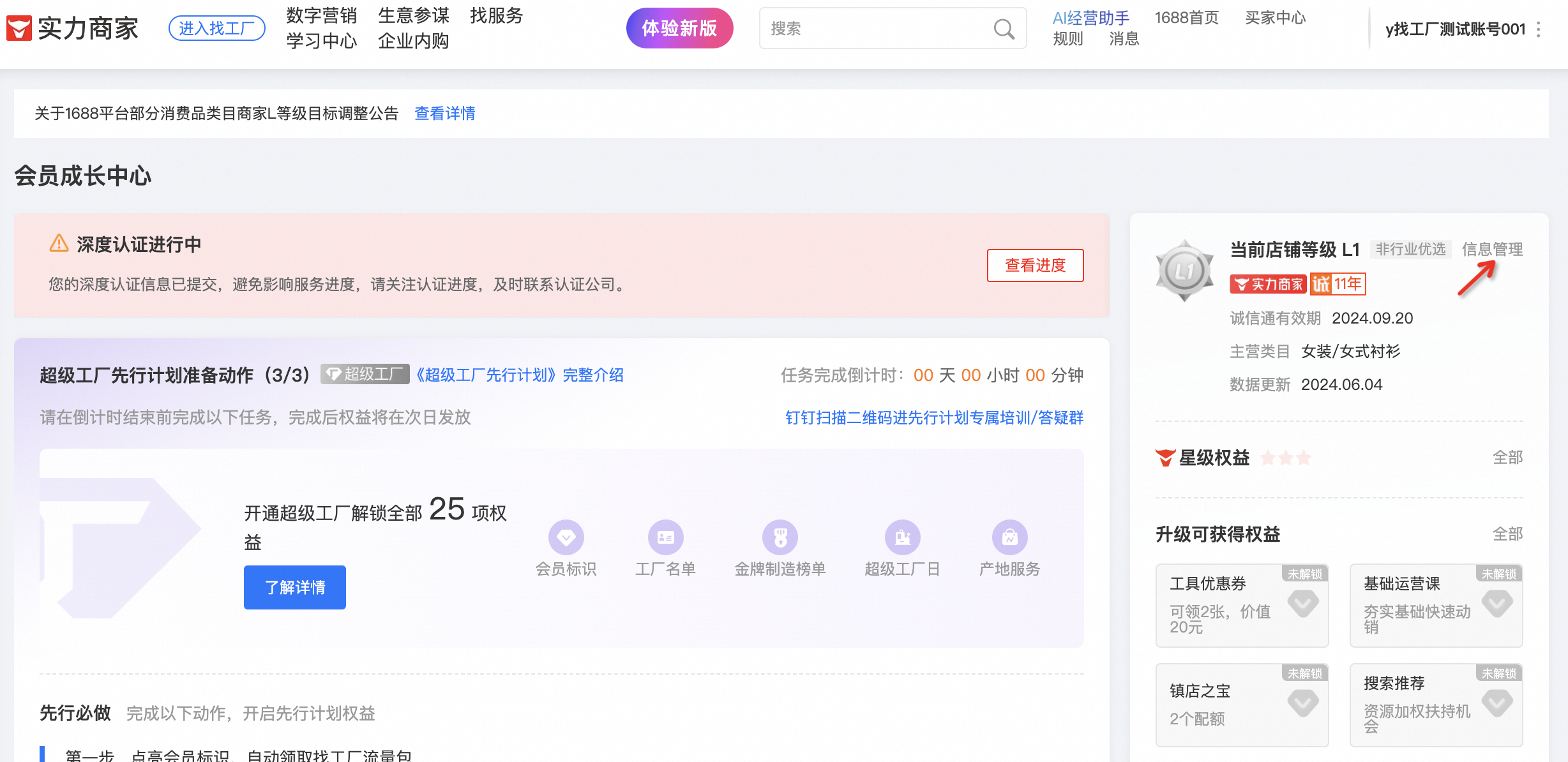Open 查看详情 announcement link
The height and width of the screenshot is (762, 1568).
point(444,114)
